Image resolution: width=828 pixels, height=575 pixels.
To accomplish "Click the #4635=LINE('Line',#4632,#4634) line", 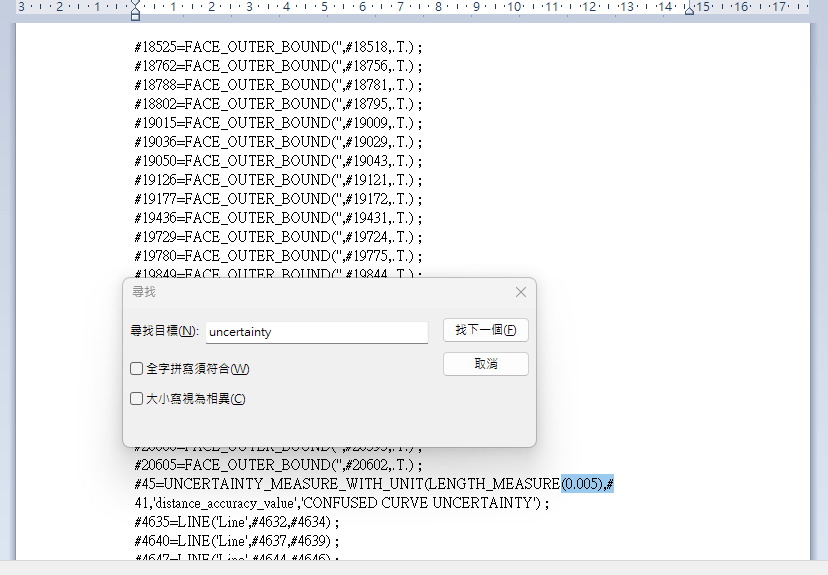I will (x=236, y=522).
